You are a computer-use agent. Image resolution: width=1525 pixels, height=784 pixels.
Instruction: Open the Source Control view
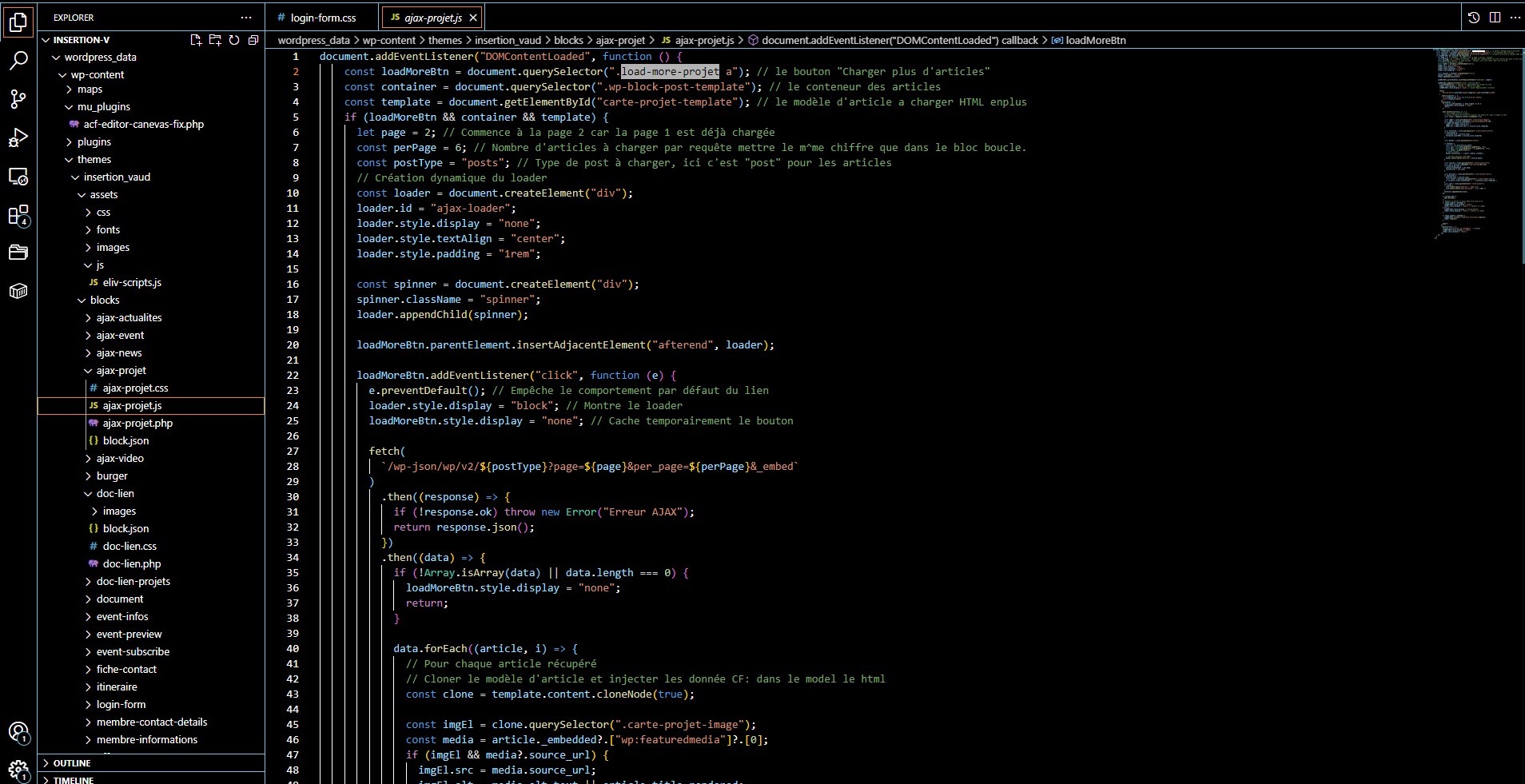pos(18,99)
